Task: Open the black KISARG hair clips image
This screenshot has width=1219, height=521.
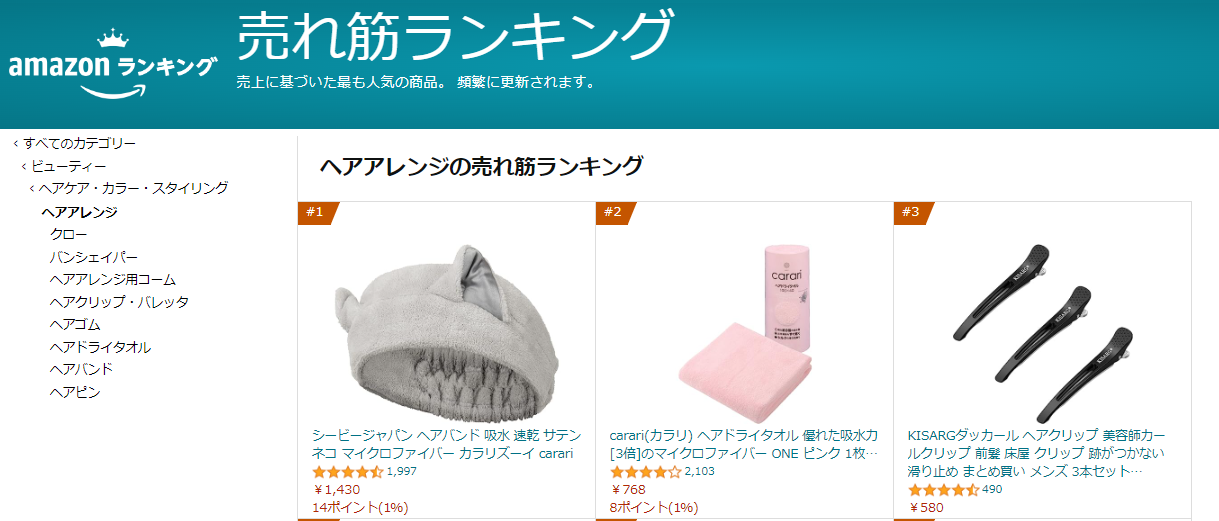Action: 1042,330
